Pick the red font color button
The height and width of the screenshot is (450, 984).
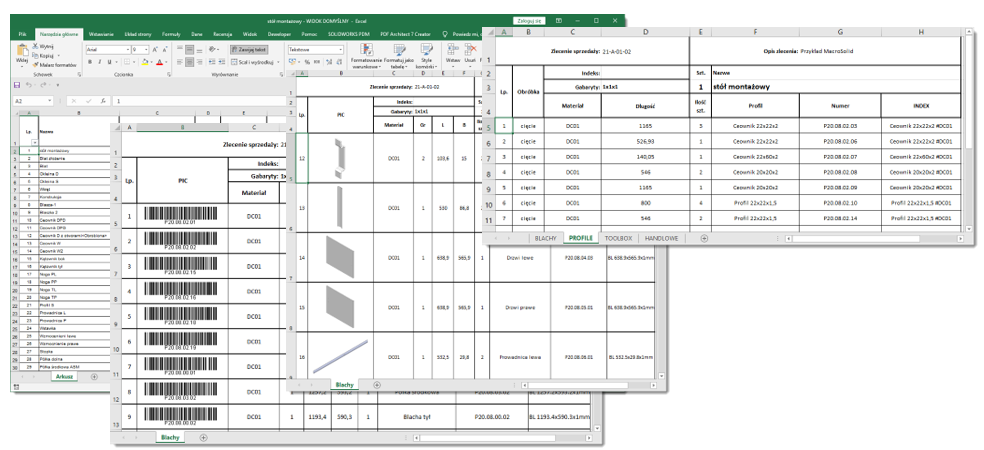[x=159, y=62]
